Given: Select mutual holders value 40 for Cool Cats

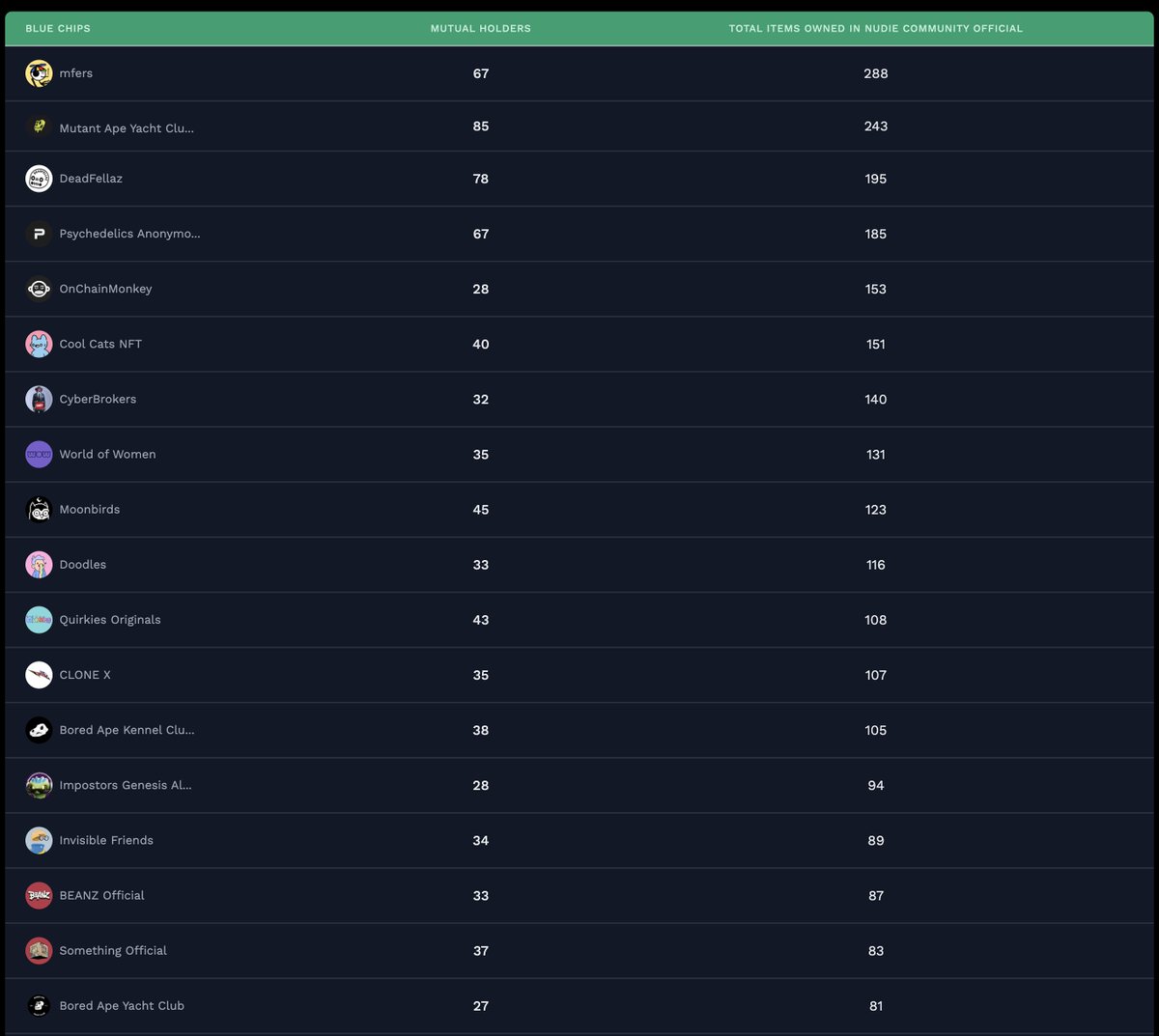Looking at the screenshot, I should pos(481,344).
